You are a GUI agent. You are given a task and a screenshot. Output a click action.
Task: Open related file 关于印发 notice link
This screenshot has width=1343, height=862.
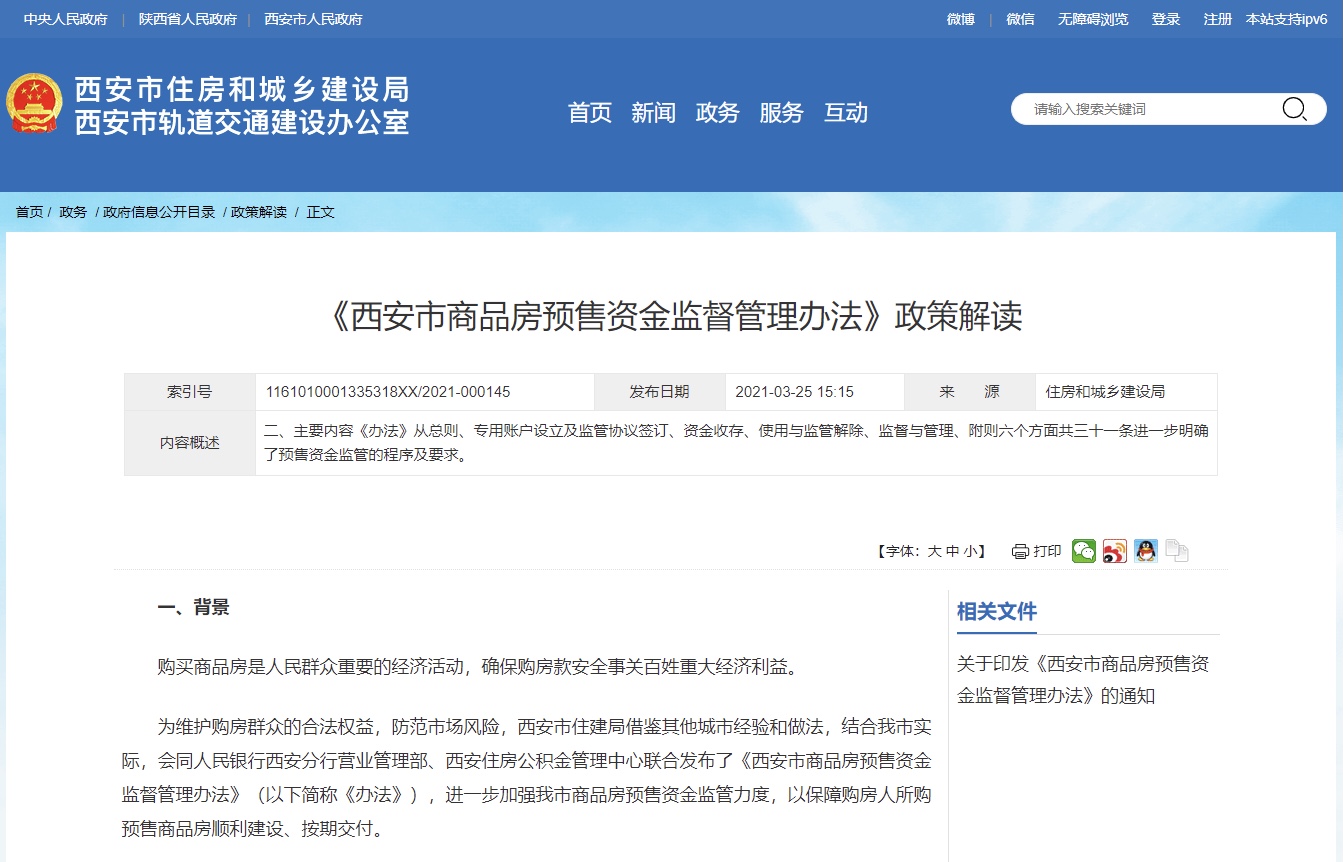1083,679
